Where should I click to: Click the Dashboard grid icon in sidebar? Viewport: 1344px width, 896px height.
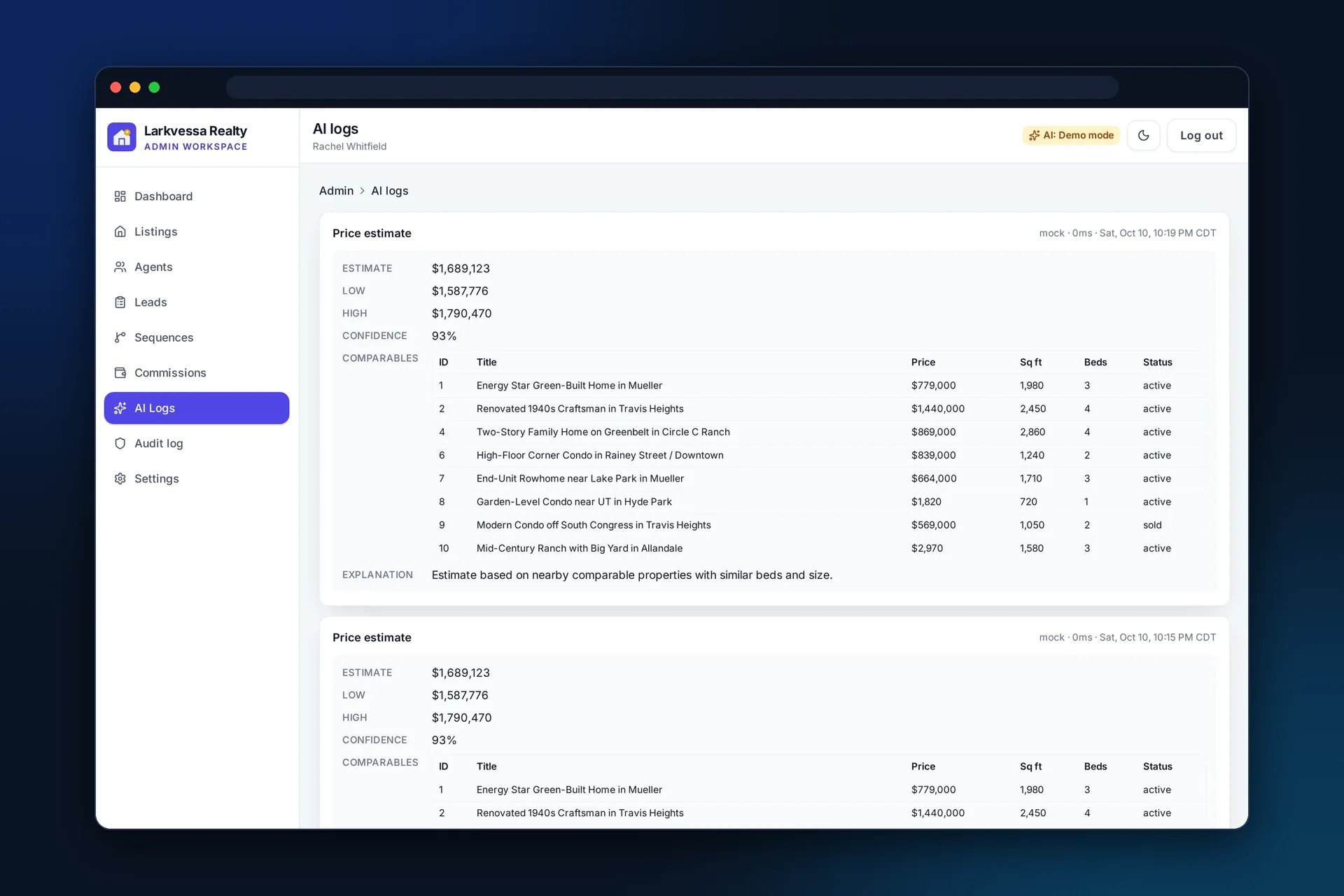pyautogui.click(x=120, y=196)
